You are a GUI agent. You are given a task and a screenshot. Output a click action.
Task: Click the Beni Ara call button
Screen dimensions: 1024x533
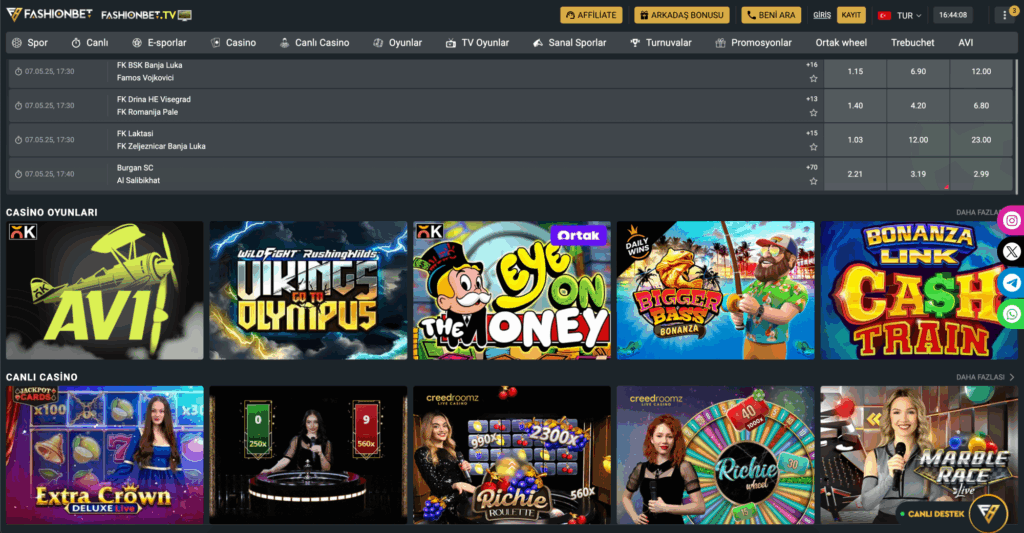coord(771,15)
